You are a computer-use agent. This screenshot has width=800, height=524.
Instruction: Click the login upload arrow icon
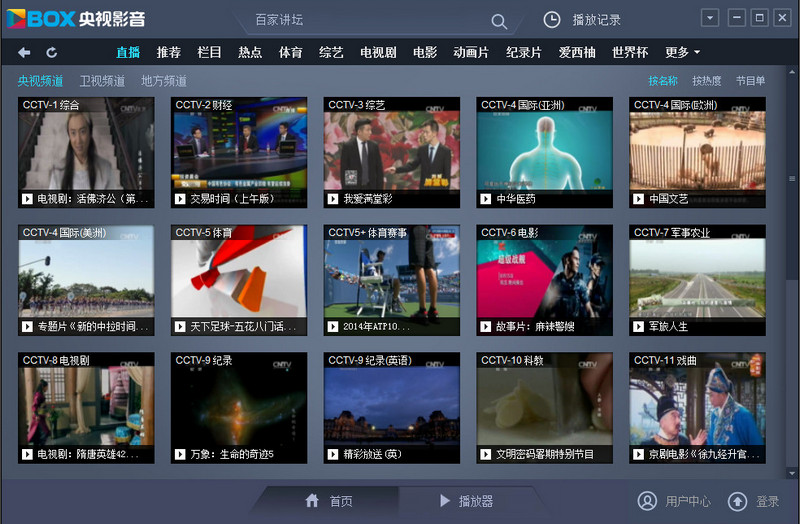pyautogui.click(x=737, y=501)
